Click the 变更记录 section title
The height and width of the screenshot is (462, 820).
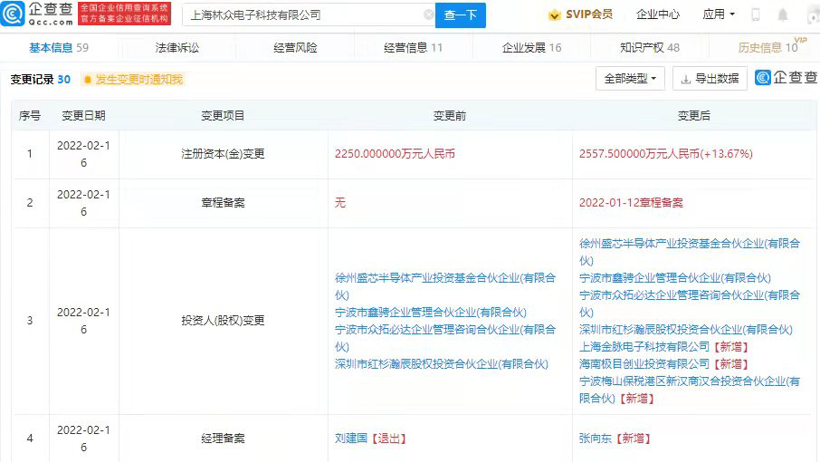pyautogui.click(x=32, y=80)
